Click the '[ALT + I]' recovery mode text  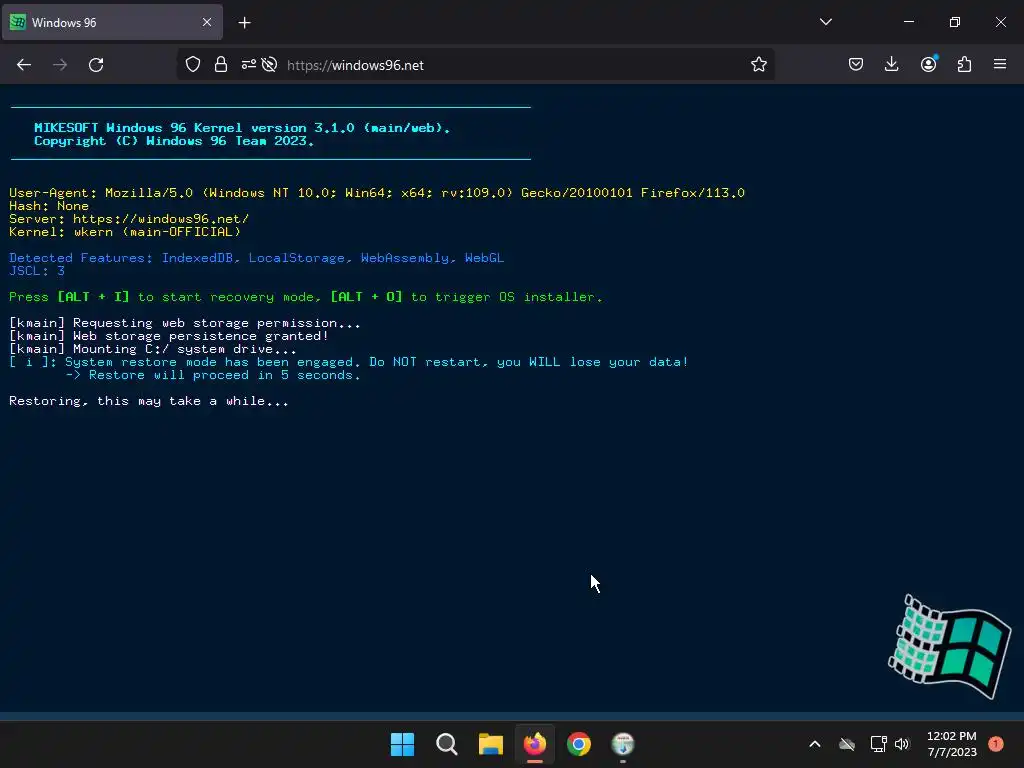click(x=93, y=297)
